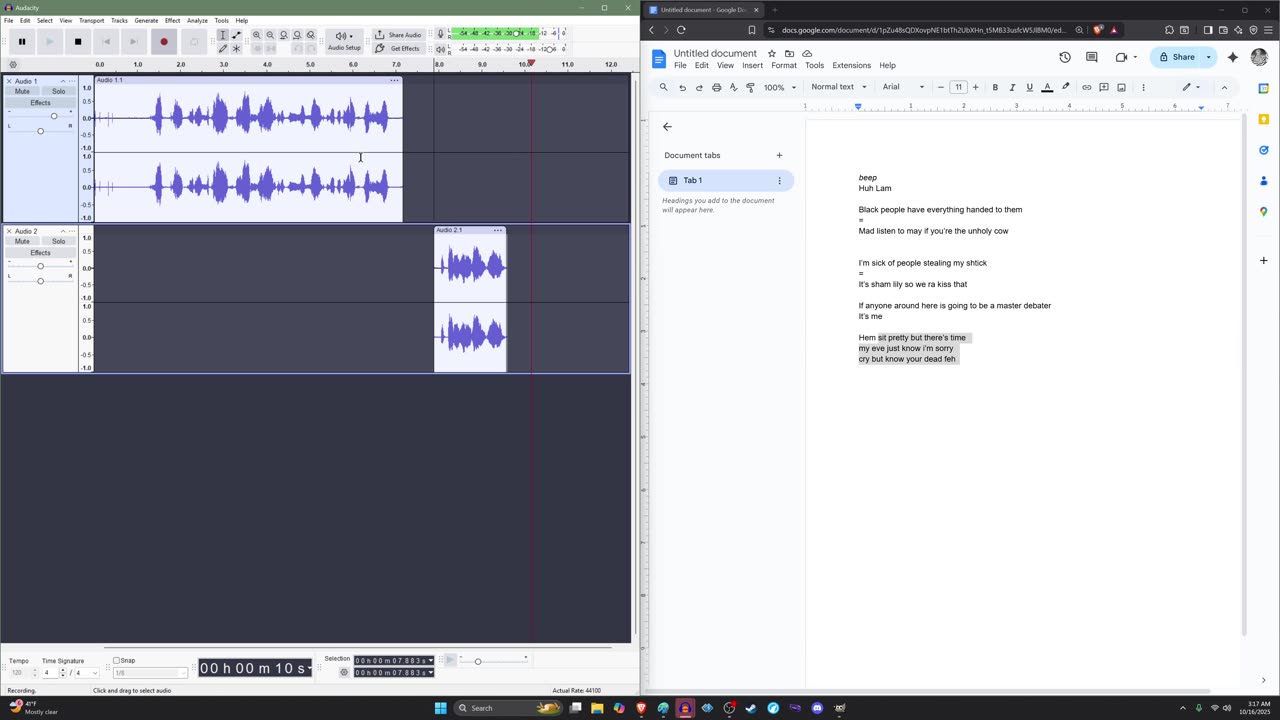1280x720 pixels.
Task: Open Google Docs comments panel
Action: (1092, 57)
